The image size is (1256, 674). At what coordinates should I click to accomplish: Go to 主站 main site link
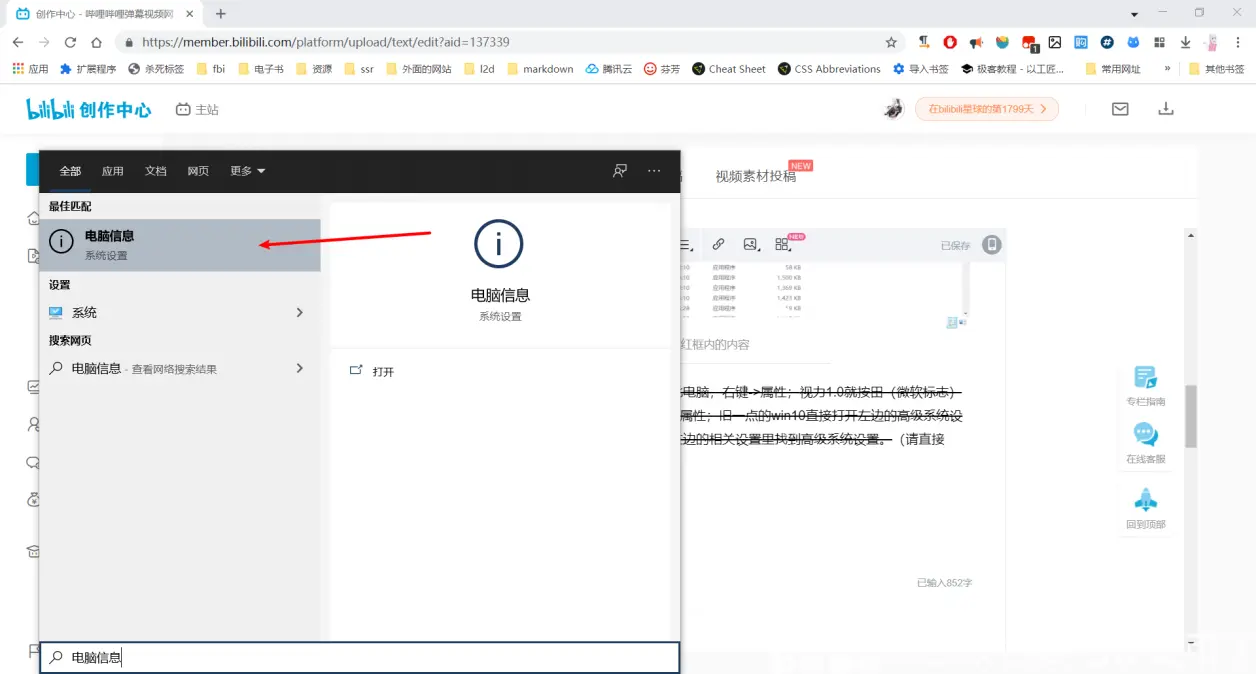pyautogui.click(x=197, y=109)
